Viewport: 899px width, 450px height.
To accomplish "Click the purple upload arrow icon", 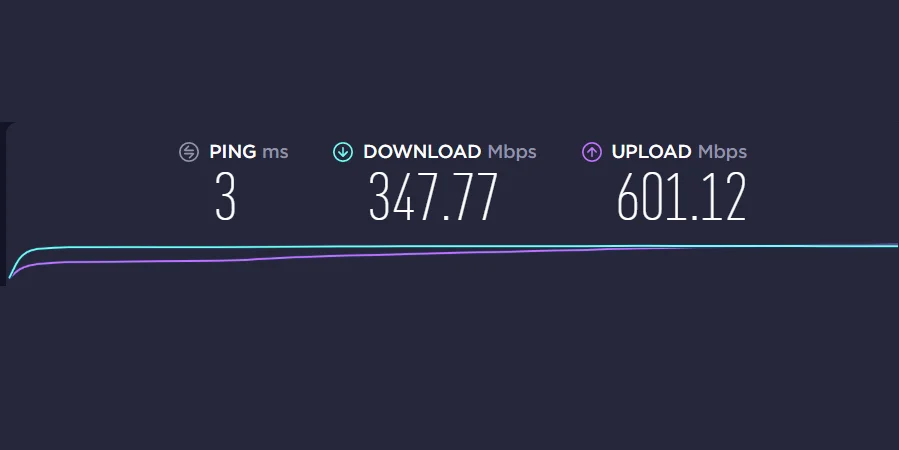I will (592, 152).
